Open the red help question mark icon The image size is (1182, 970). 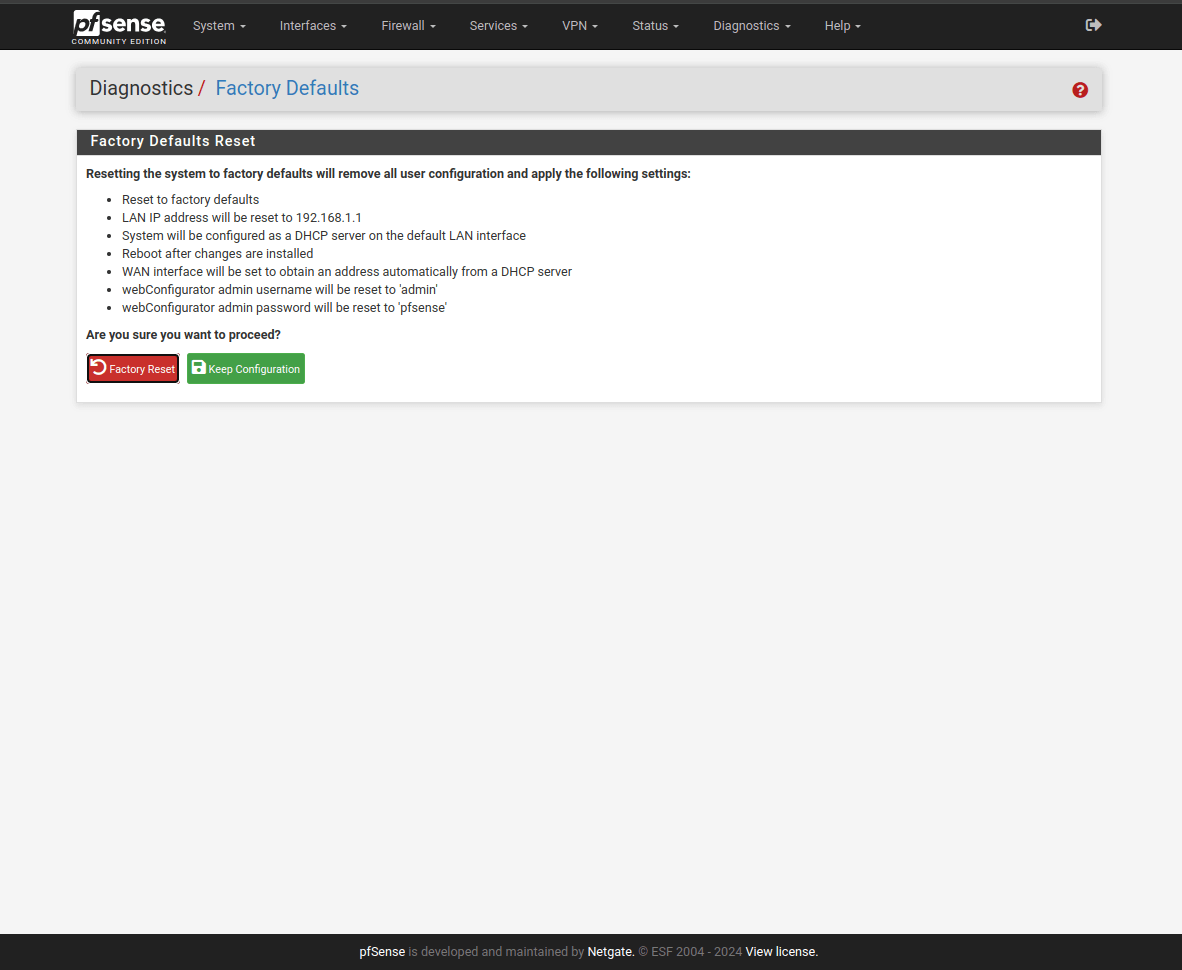(x=1080, y=90)
